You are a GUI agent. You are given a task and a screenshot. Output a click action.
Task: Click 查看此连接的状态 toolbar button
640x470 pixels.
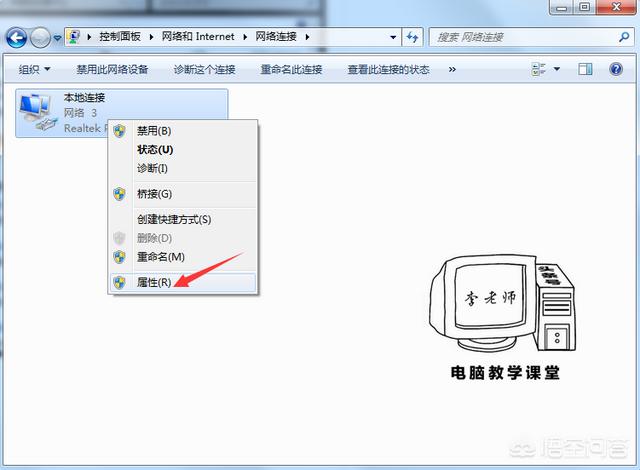coord(388,69)
